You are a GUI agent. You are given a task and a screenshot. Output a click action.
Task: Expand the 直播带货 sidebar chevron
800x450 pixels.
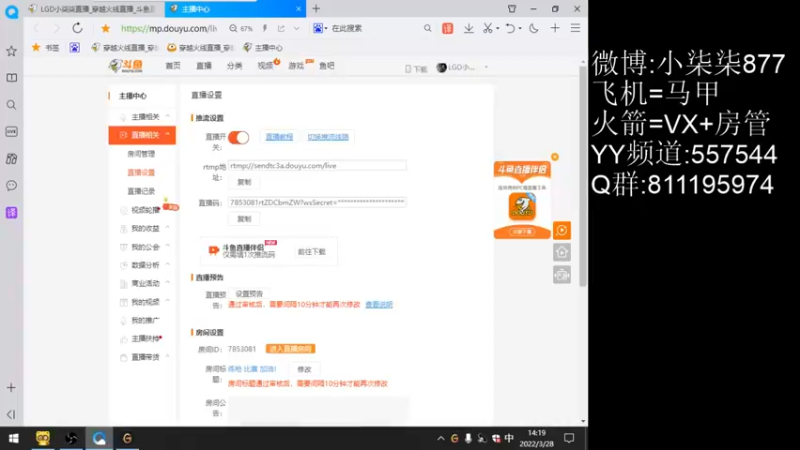point(167,357)
